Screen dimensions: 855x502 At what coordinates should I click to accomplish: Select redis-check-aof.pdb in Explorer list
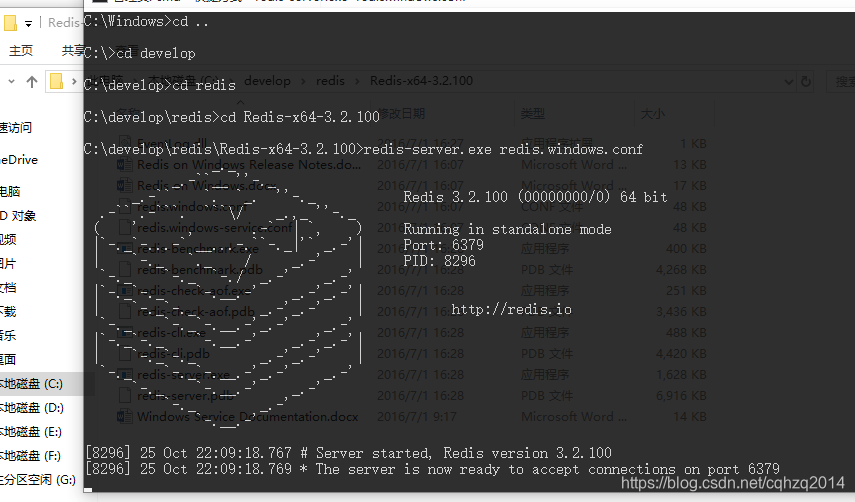pos(195,312)
